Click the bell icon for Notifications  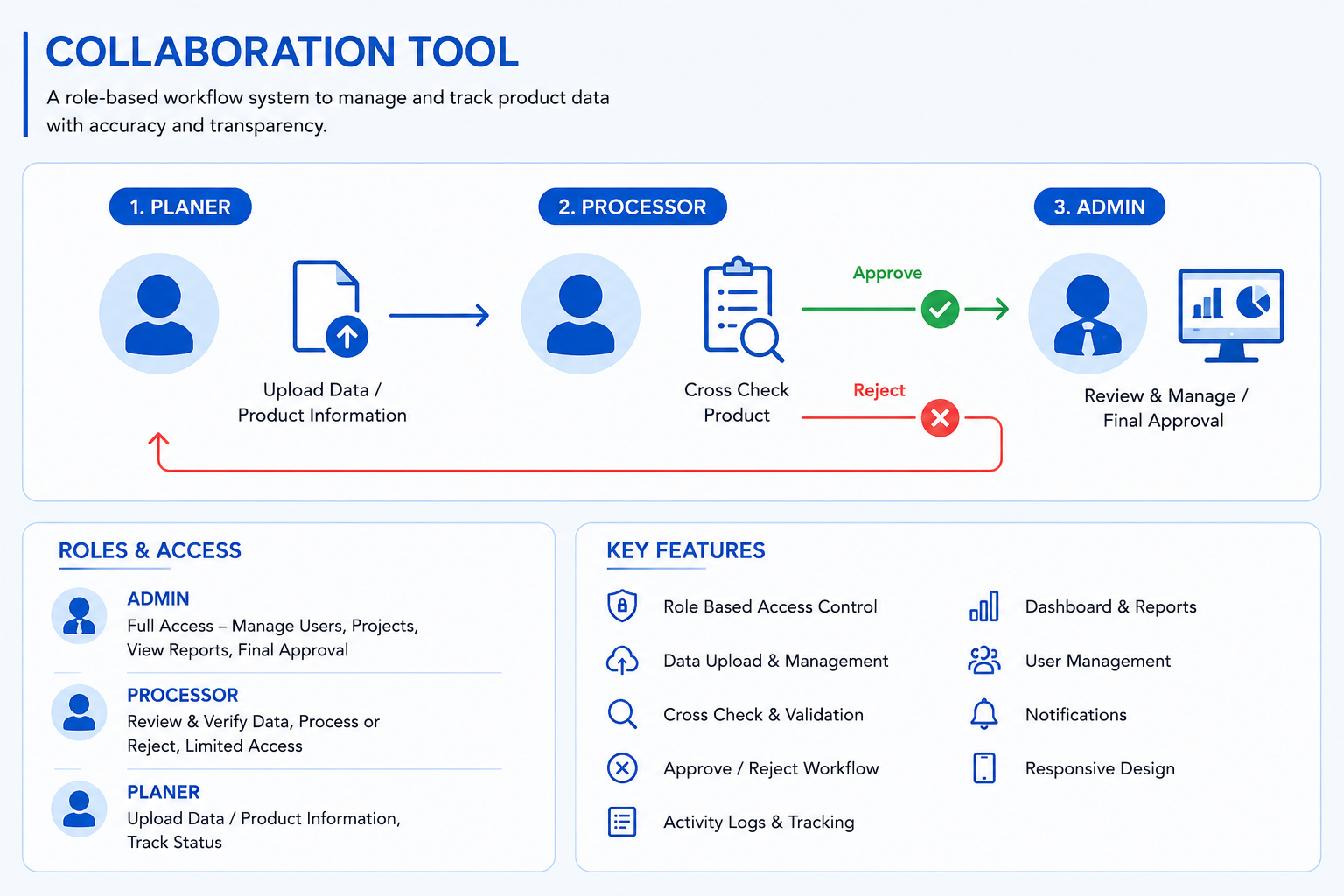click(984, 714)
